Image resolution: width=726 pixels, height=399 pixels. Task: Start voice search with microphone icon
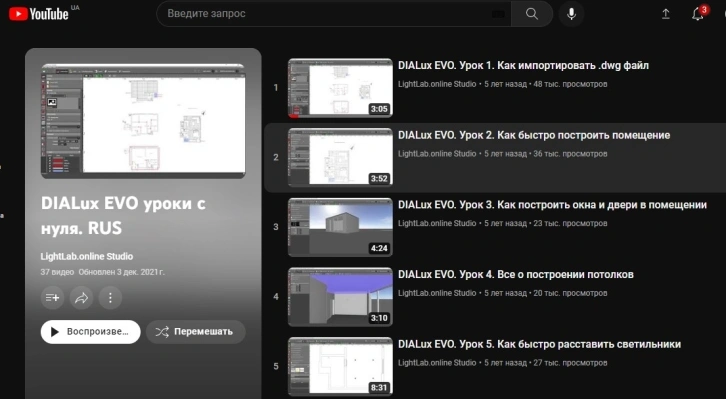(x=571, y=14)
